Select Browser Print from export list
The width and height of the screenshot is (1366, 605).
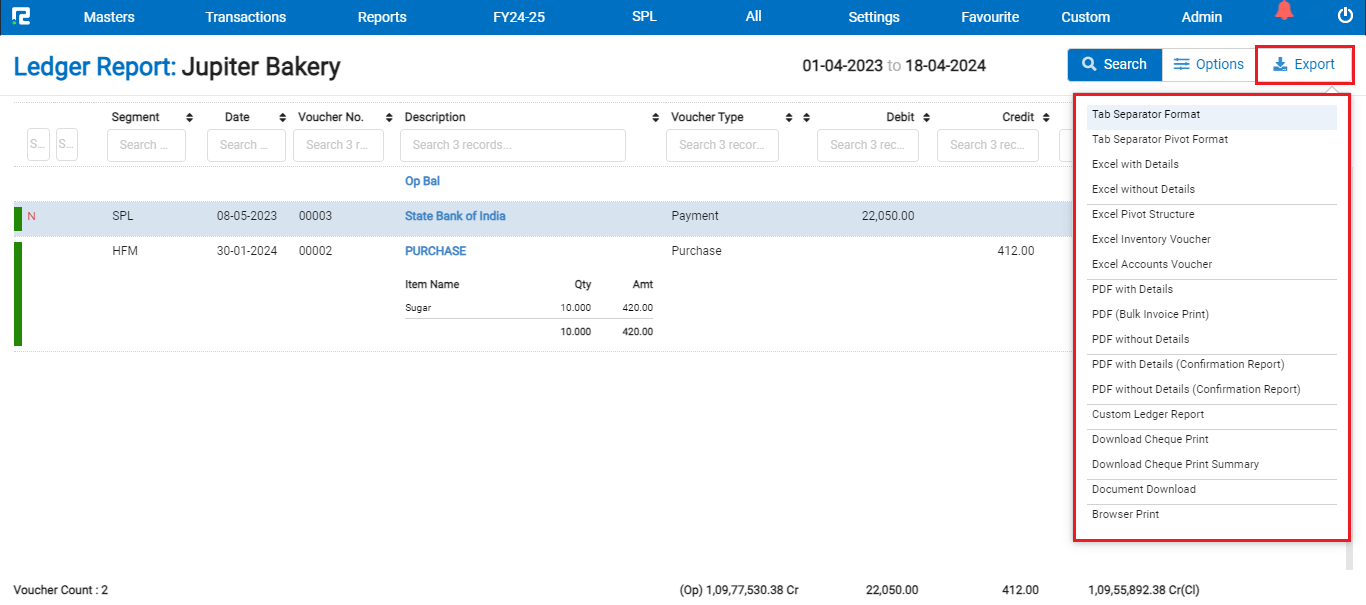click(1125, 514)
